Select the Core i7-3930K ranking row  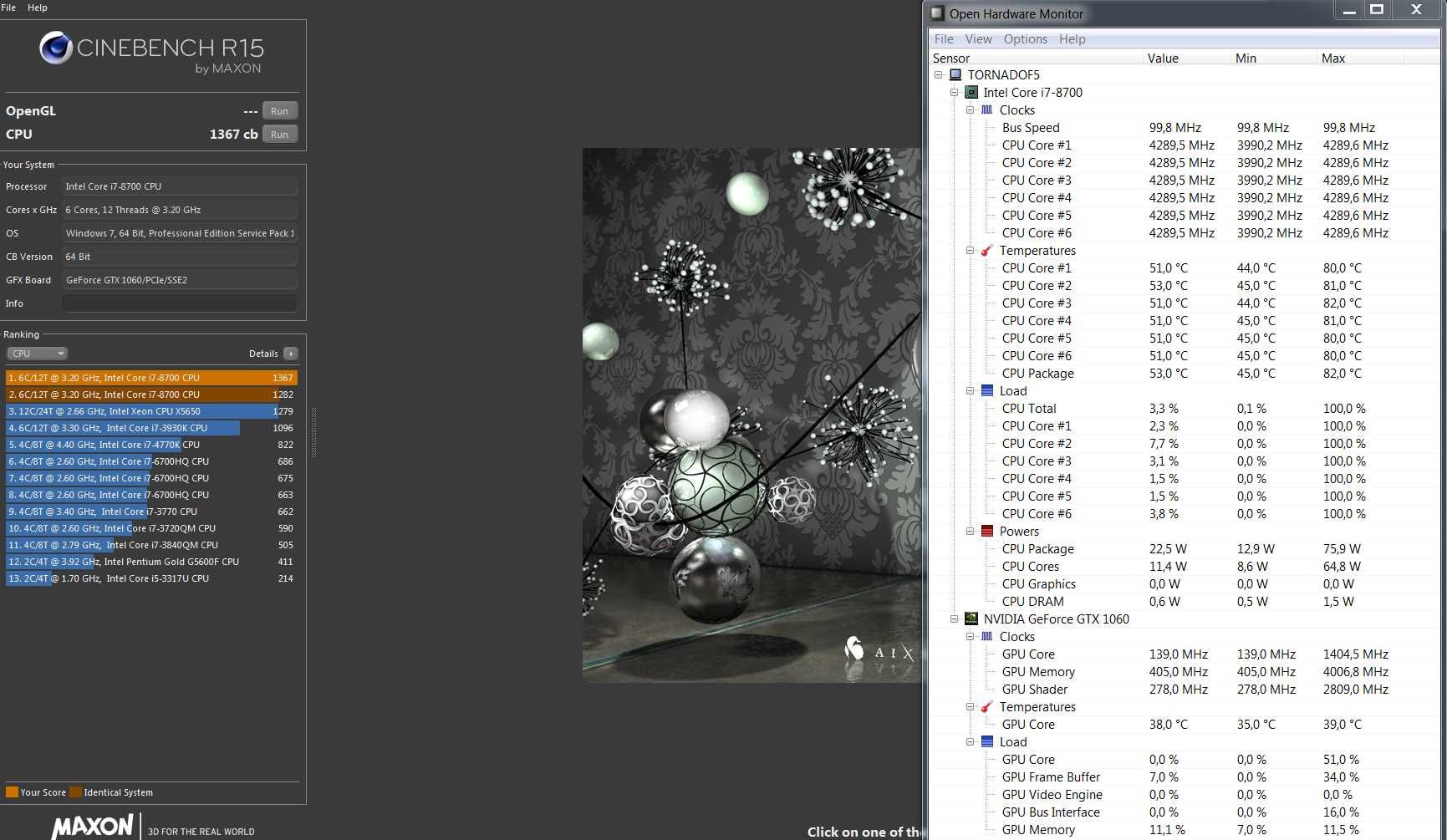pyautogui.click(x=151, y=428)
